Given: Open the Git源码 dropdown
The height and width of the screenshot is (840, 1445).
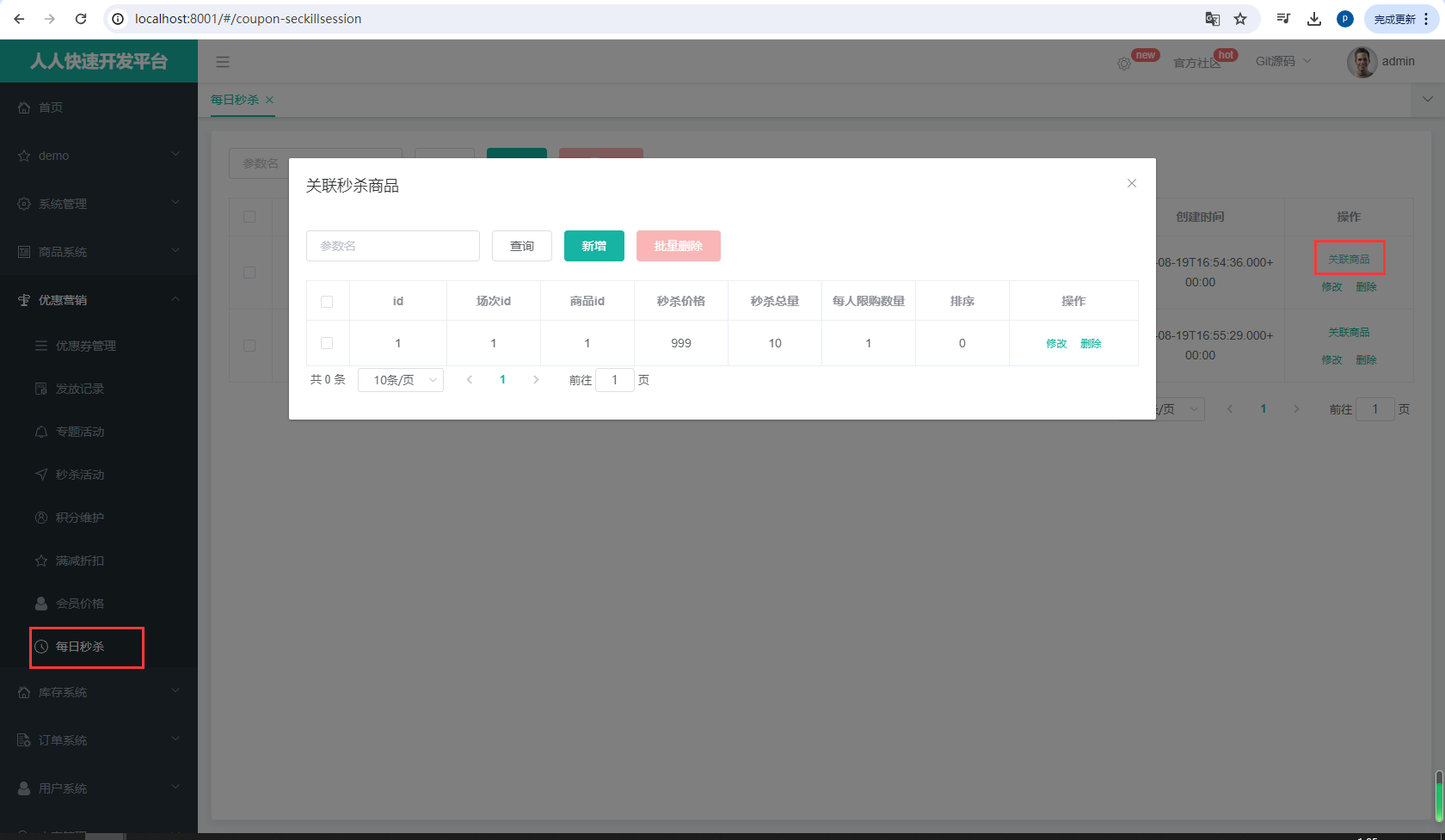Looking at the screenshot, I should tap(1283, 61).
